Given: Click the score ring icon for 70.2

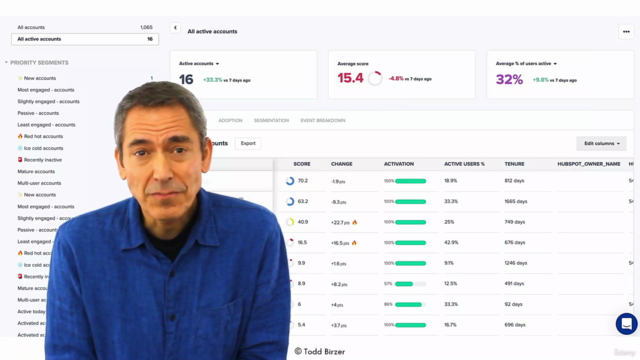Looking at the screenshot, I should click(290, 181).
